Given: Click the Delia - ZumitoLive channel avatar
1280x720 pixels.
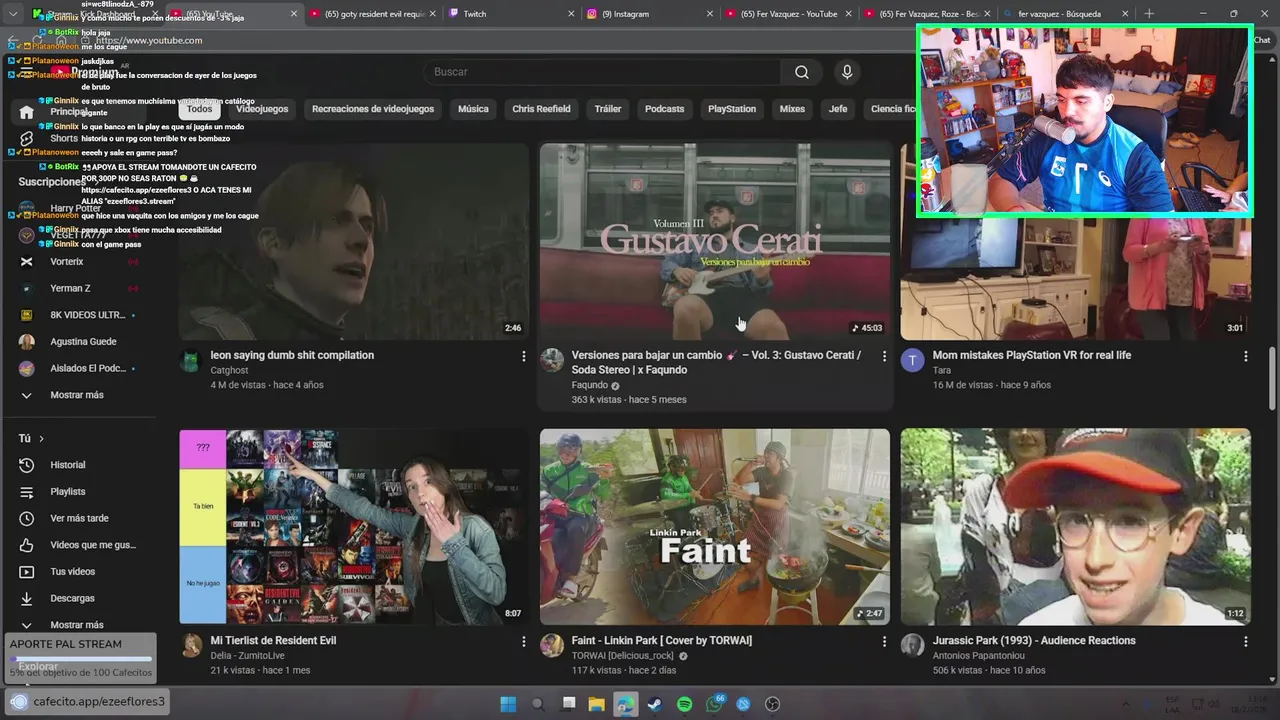Looking at the screenshot, I should (190, 646).
